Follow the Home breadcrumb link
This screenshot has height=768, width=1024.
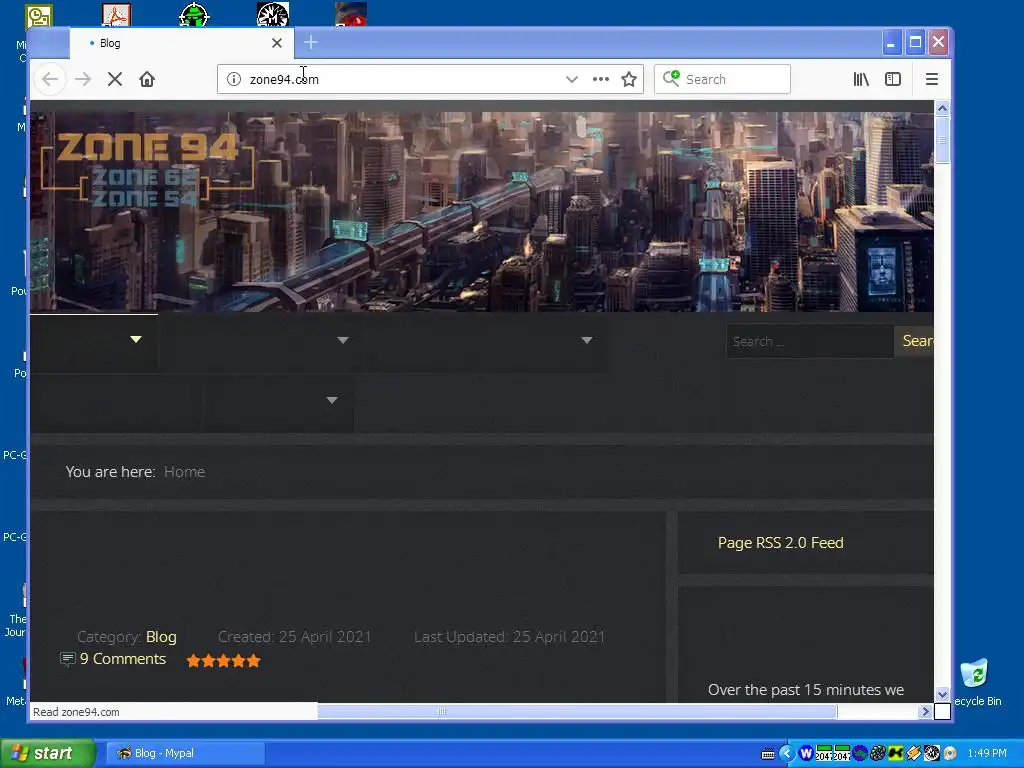184,472
